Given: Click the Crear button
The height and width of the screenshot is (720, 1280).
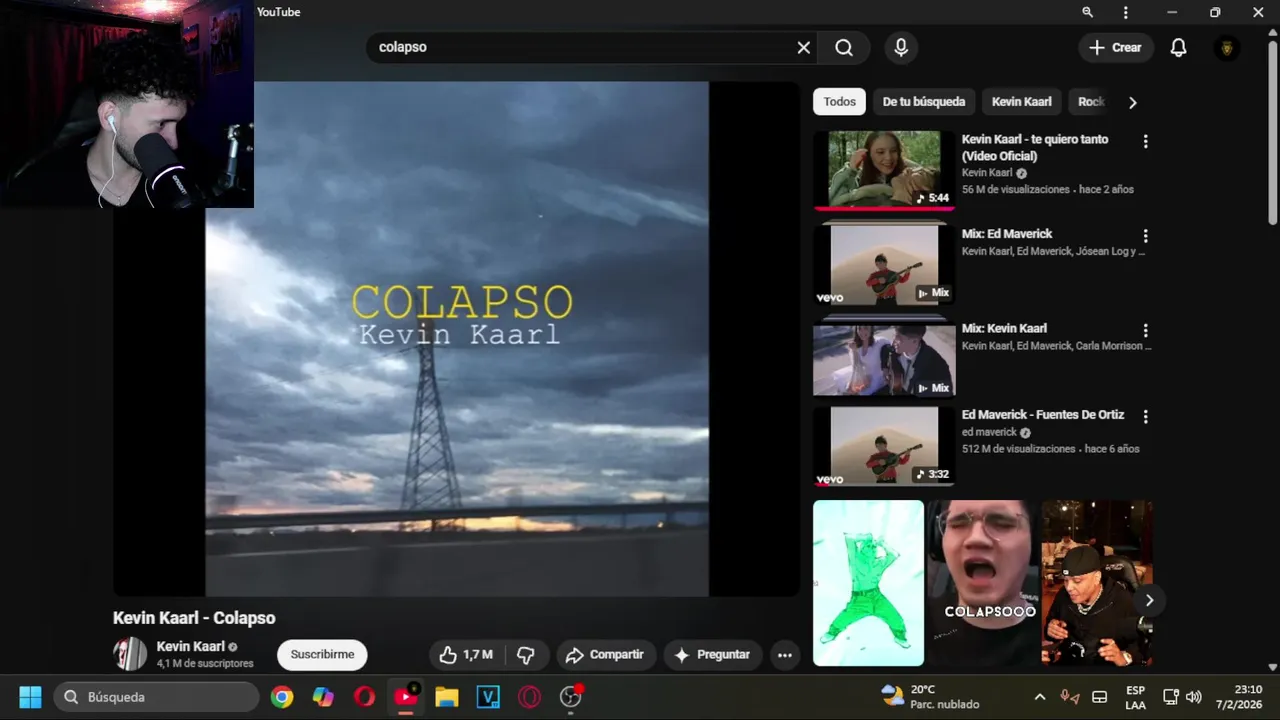Looking at the screenshot, I should pos(1115,48).
